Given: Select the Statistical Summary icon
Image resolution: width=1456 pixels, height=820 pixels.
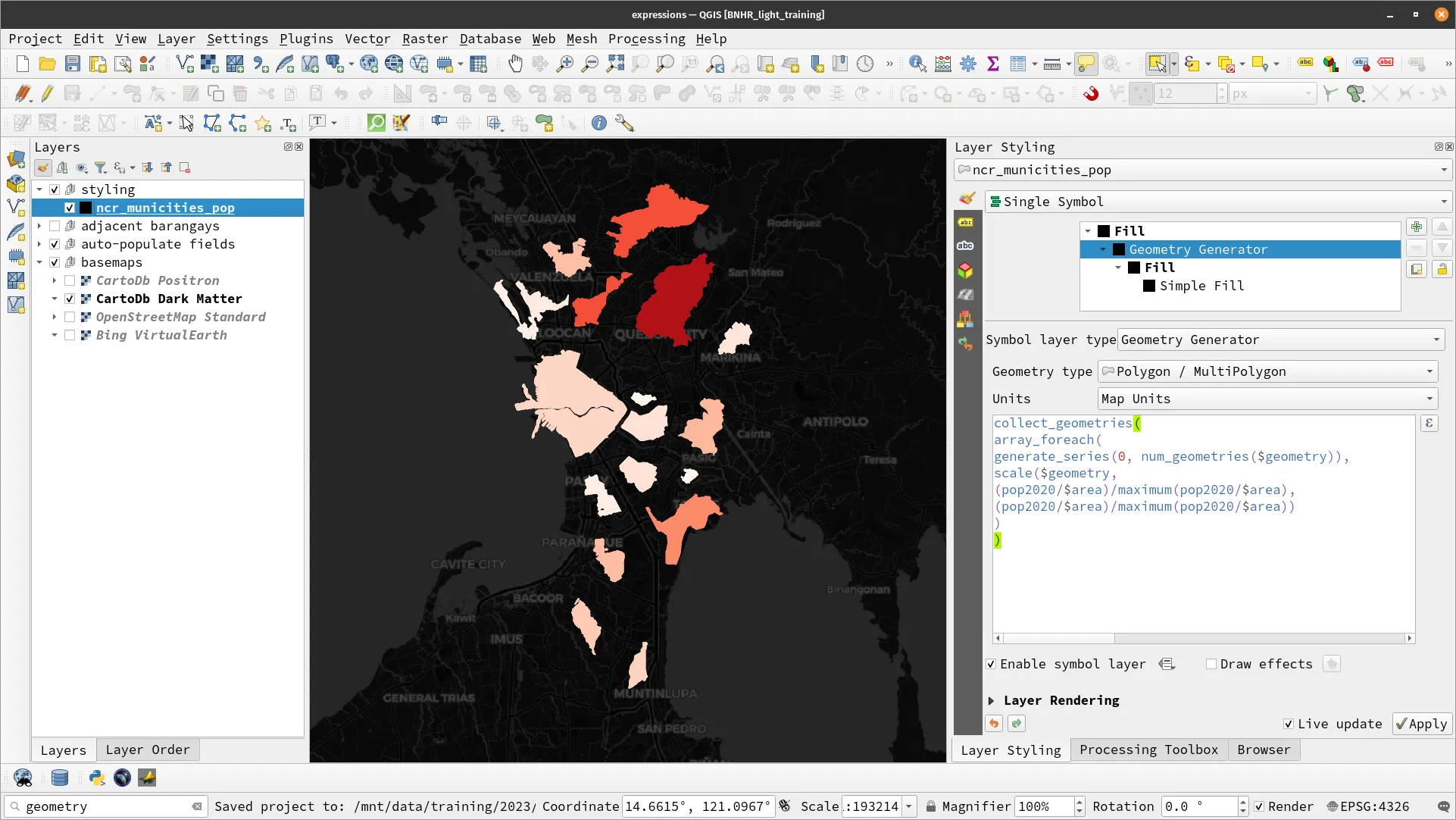Looking at the screenshot, I should pyautogui.click(x=994, y=64).
